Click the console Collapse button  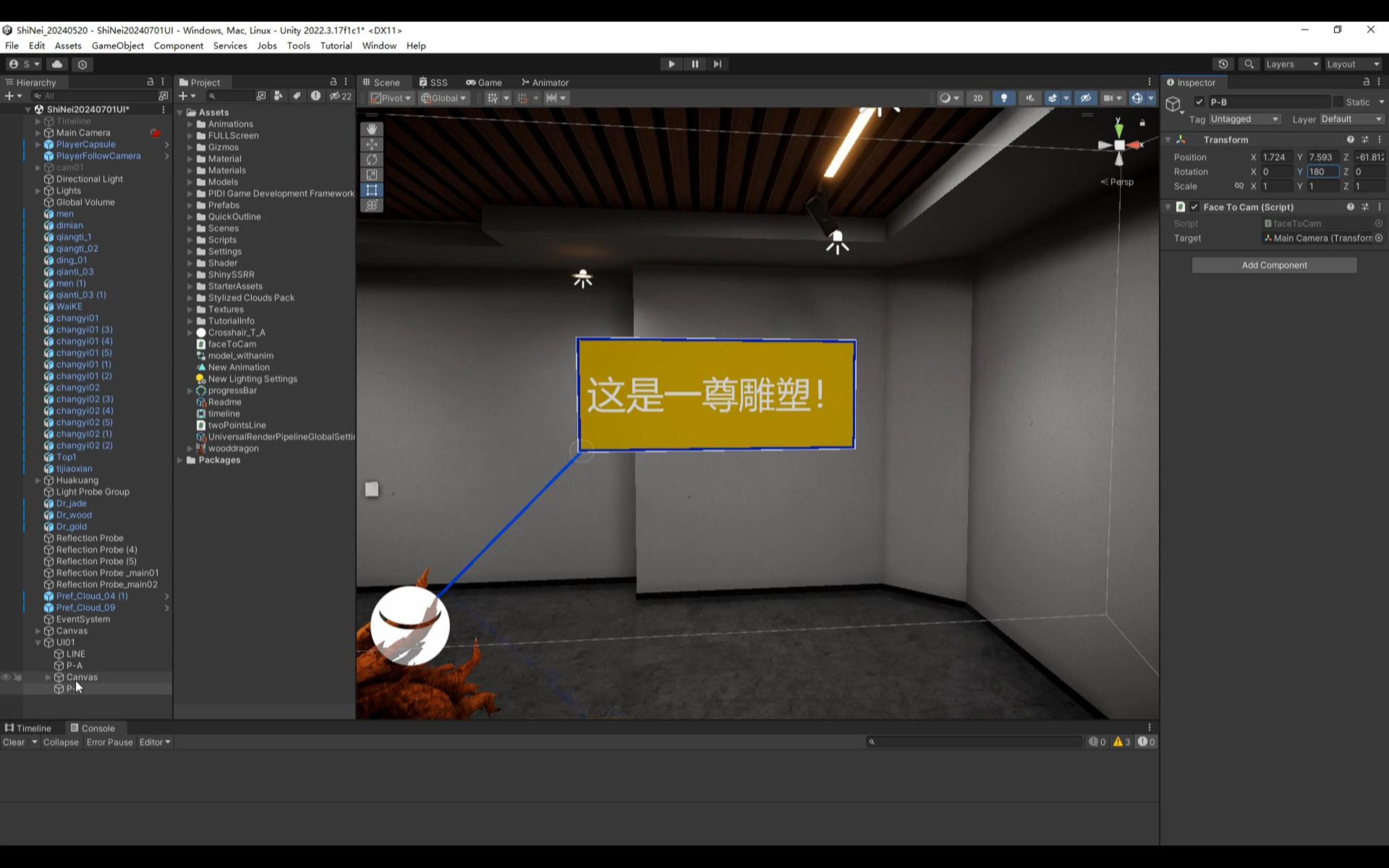click(60, 742)
